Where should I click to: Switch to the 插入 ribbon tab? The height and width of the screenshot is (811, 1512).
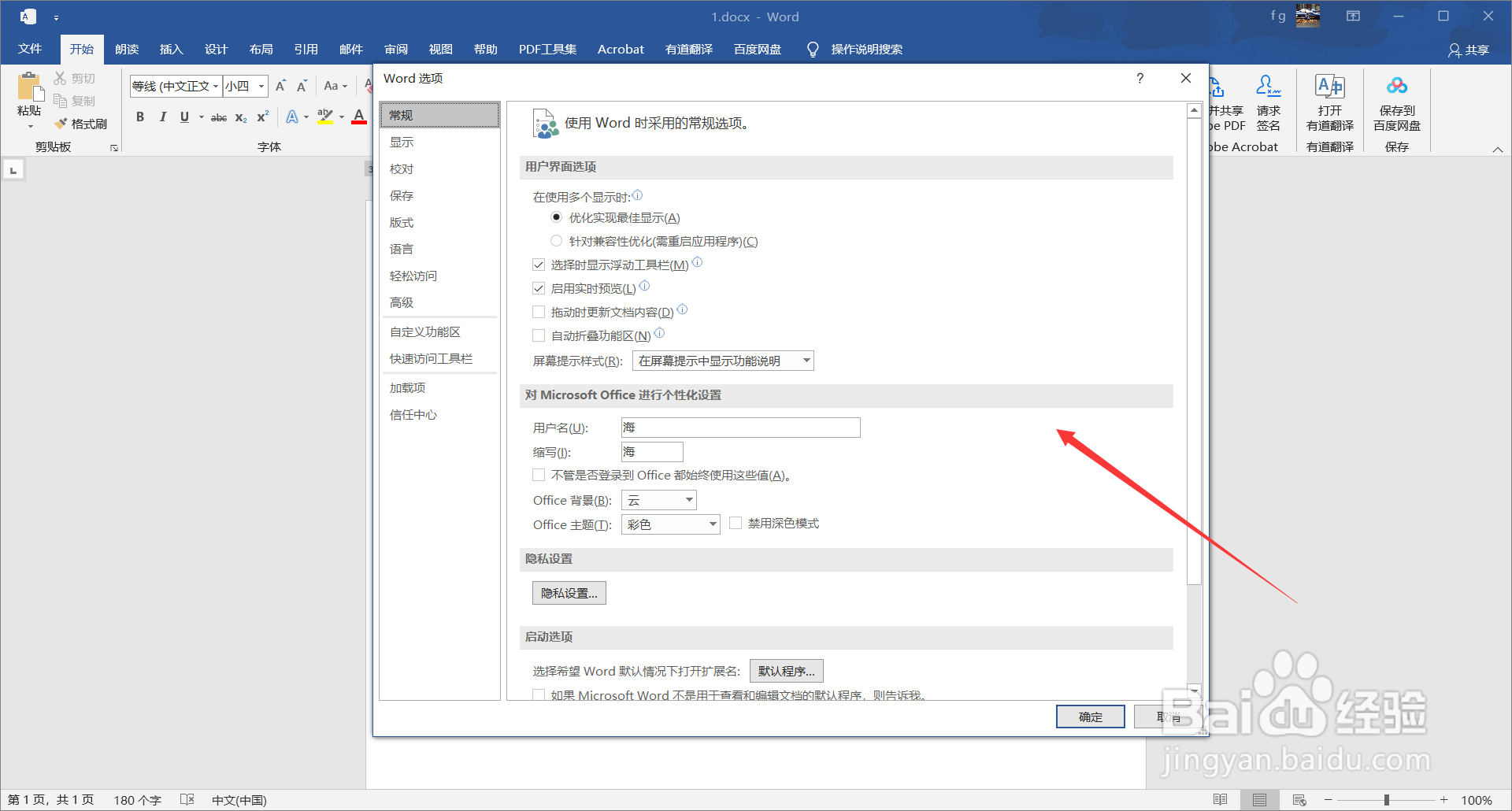coord(171,49)
